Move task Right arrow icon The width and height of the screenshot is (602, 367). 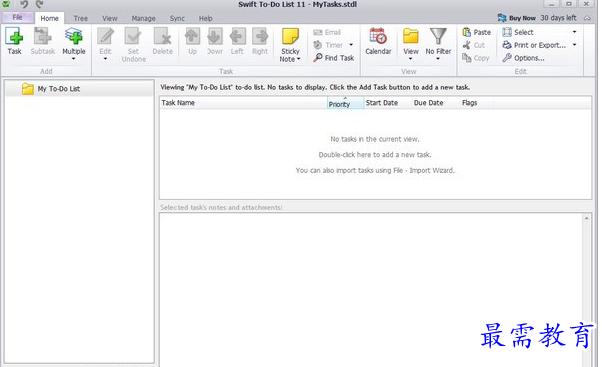(260, 36)
